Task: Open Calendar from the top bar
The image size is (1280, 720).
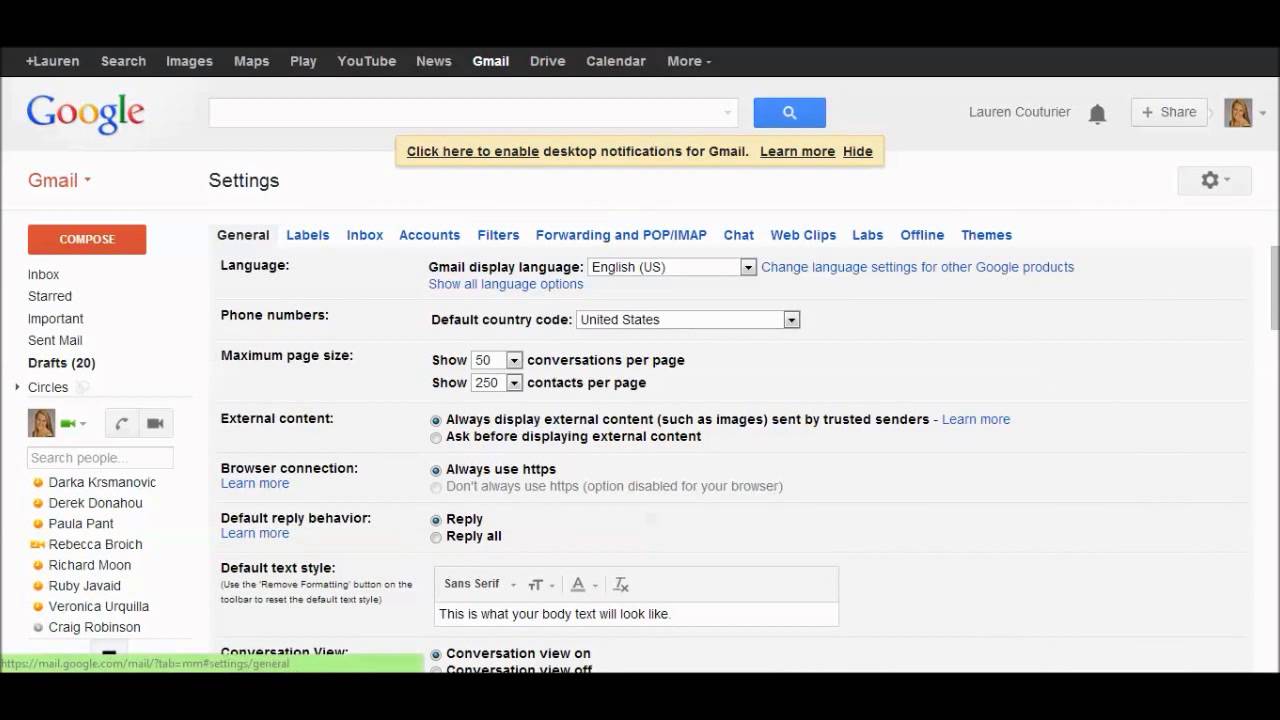Action: click(616, 61)
